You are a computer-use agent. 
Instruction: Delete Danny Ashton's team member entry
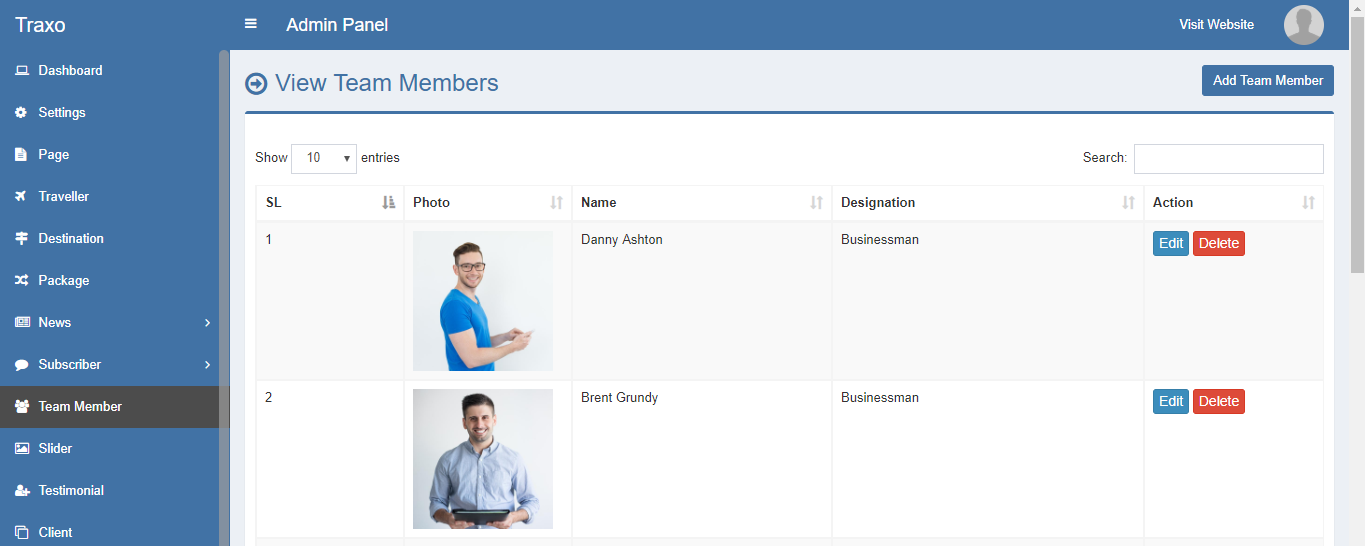[1218, 244]
